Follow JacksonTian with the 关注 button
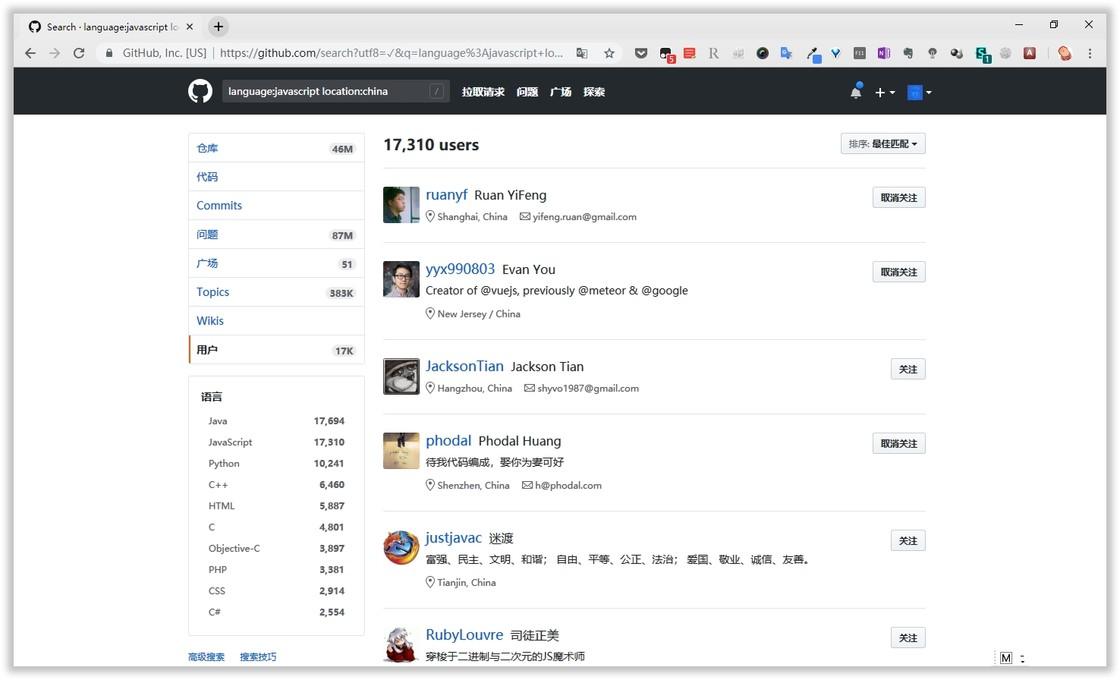Image resolution: width=1120 pixels, height=680 pixels. coord(907,368)
